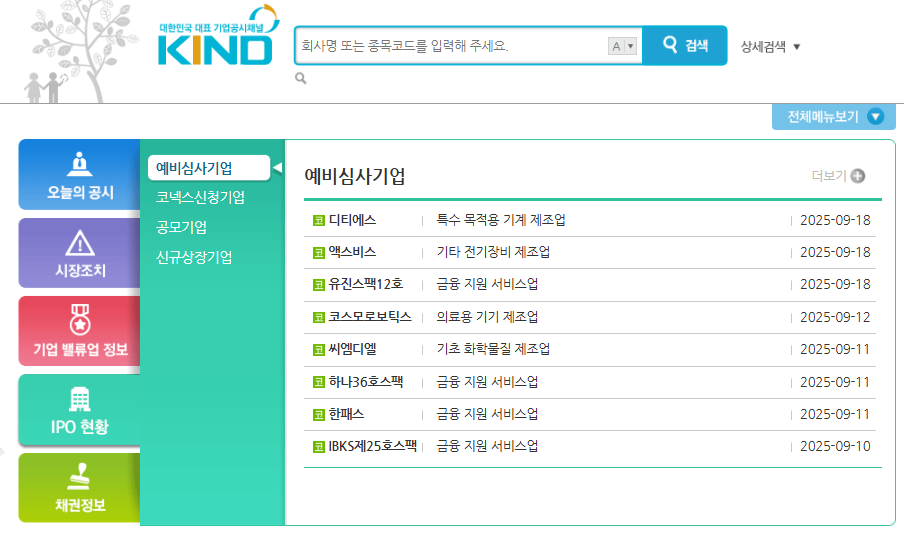Open 하나36호스팩 company link
The width and height of the screenshot is (904, 535).
click(x=366, y=382)
